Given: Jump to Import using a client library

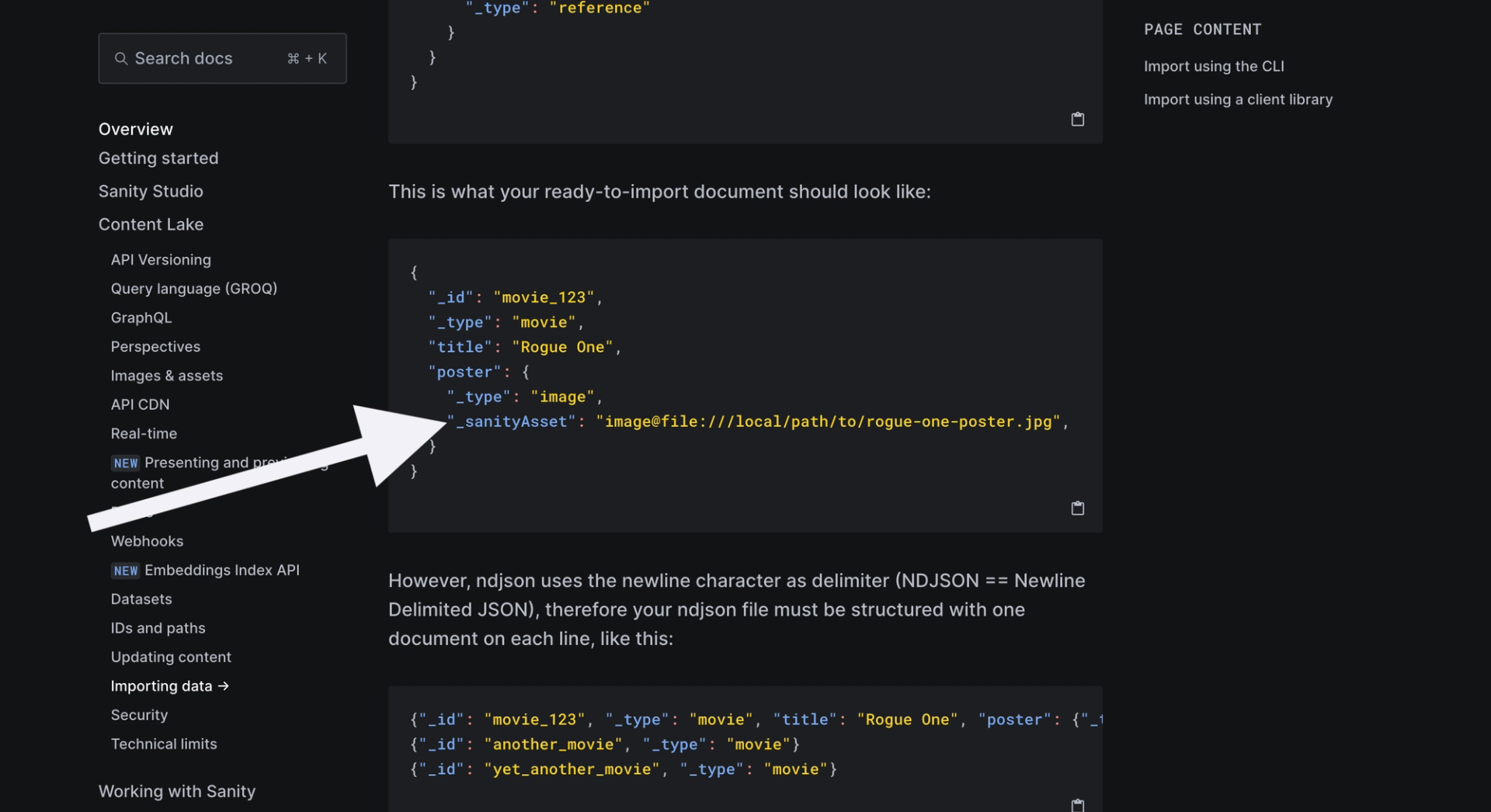Looking at the screenshot, I should 1238,99.
